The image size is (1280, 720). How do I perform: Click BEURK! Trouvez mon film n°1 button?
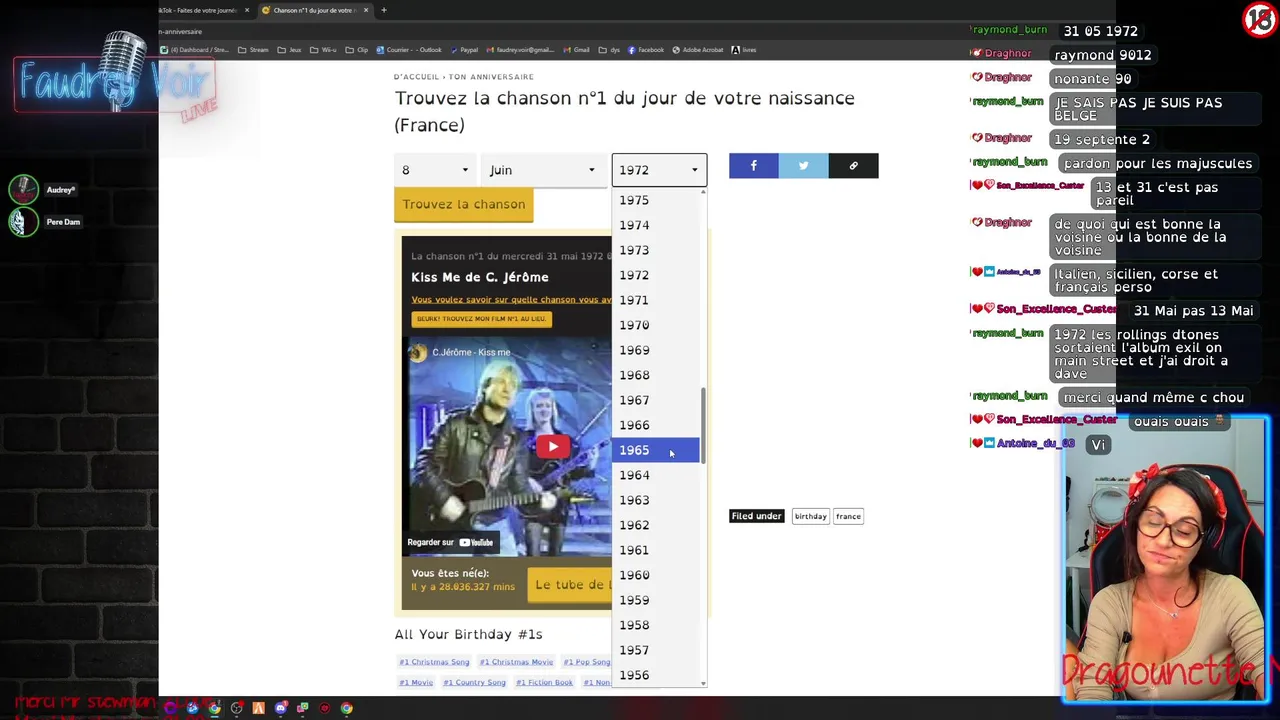tap(481, 319)
